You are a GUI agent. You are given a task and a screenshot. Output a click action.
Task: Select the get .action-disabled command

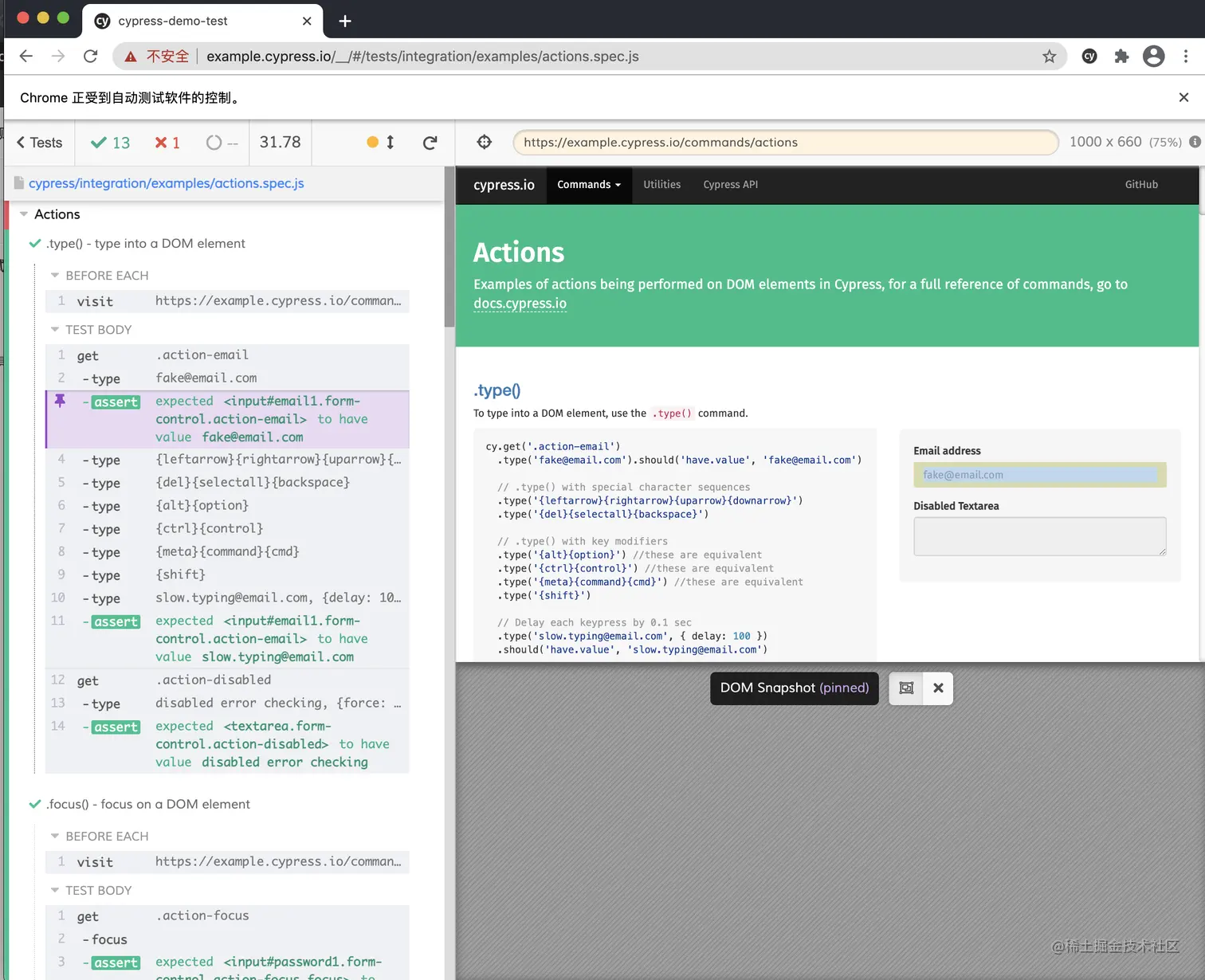[227, 680]
